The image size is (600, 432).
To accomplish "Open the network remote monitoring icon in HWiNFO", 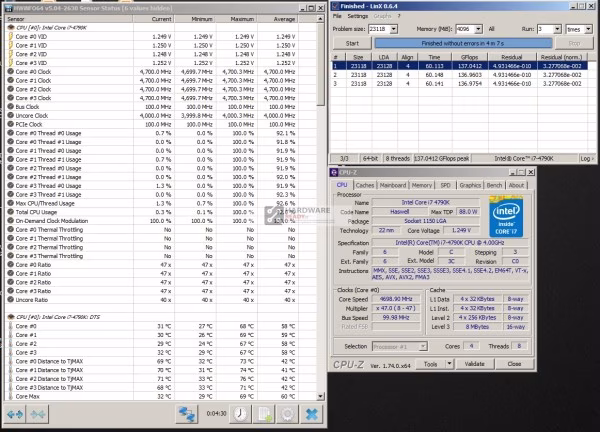I will (186, 414).
